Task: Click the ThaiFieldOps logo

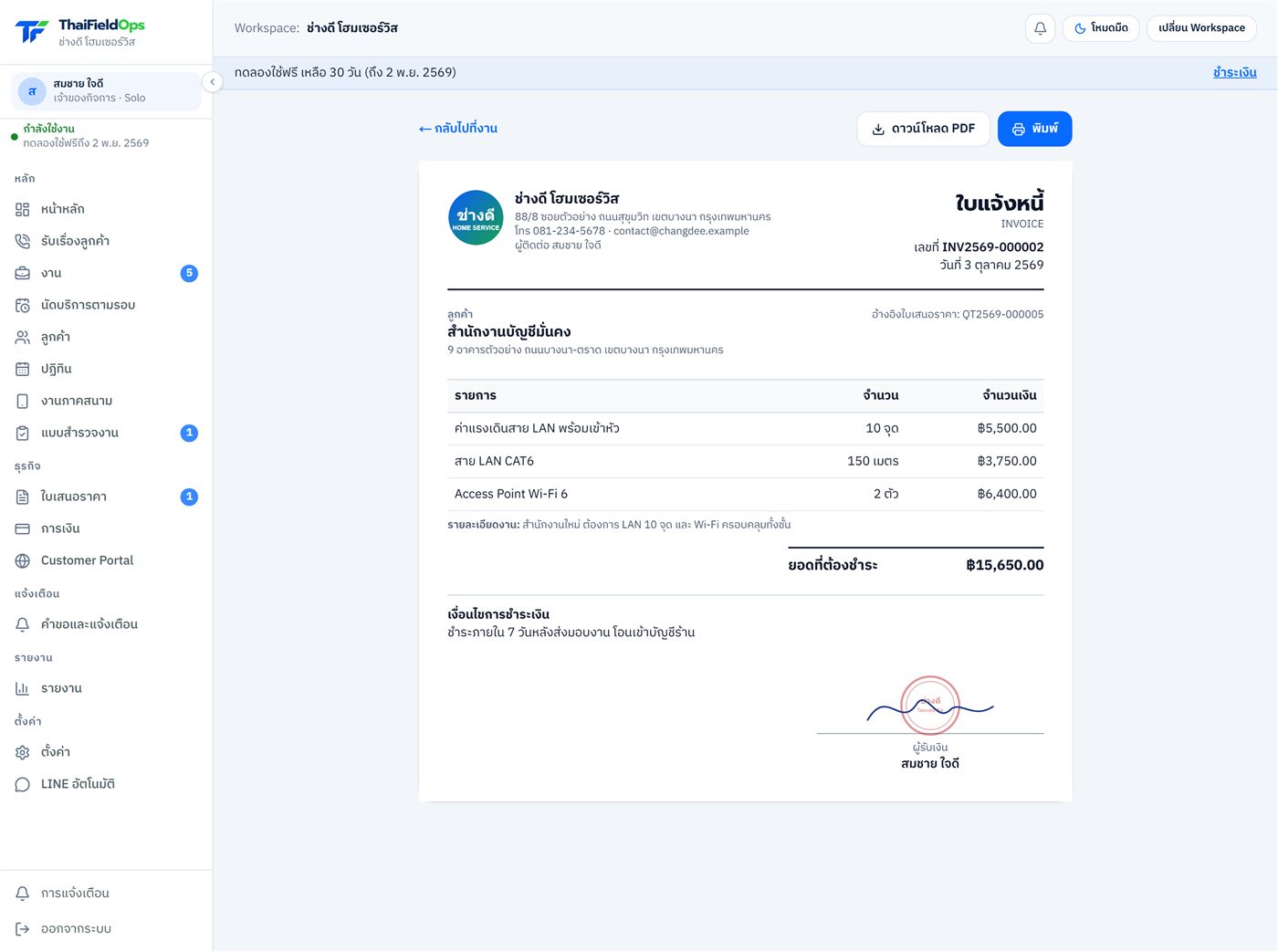Action: coord(80,32)
